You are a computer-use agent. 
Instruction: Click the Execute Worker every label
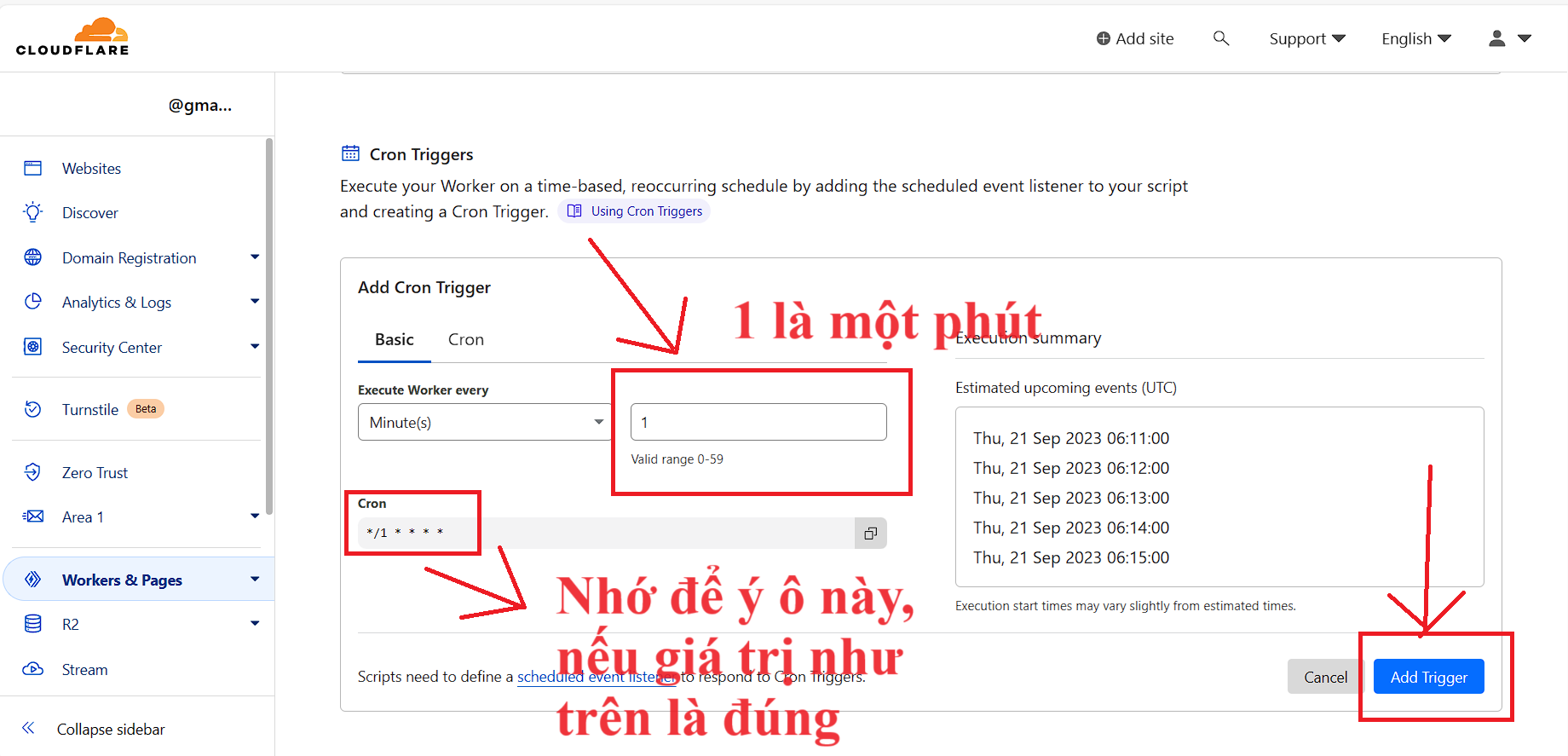tap(423, 390)
